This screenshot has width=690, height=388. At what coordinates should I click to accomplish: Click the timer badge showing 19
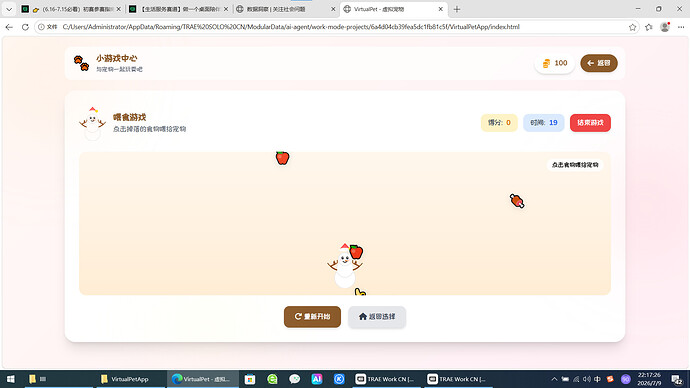(543, 123)
